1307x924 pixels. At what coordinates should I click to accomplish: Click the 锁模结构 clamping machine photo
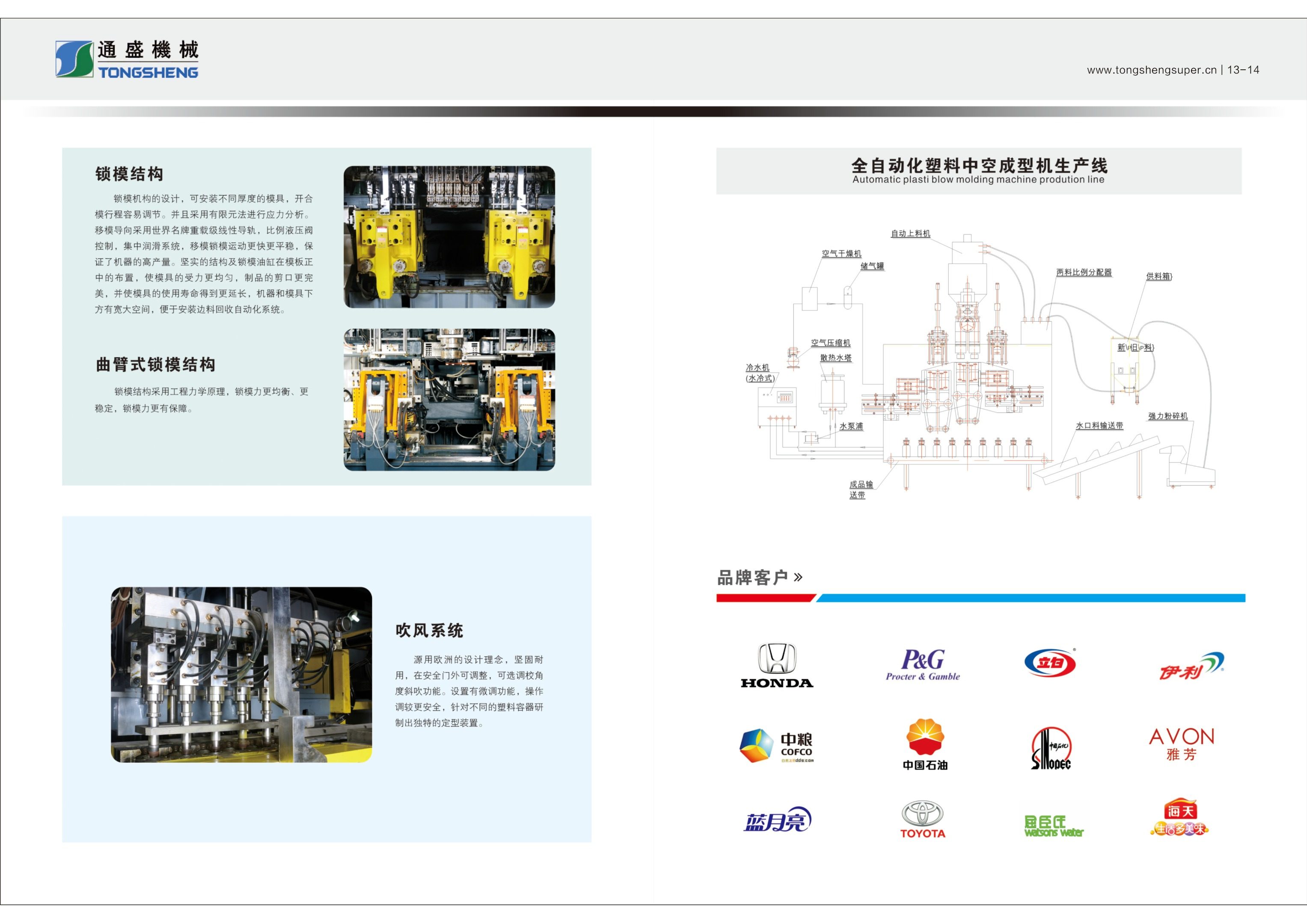[449, 237]
